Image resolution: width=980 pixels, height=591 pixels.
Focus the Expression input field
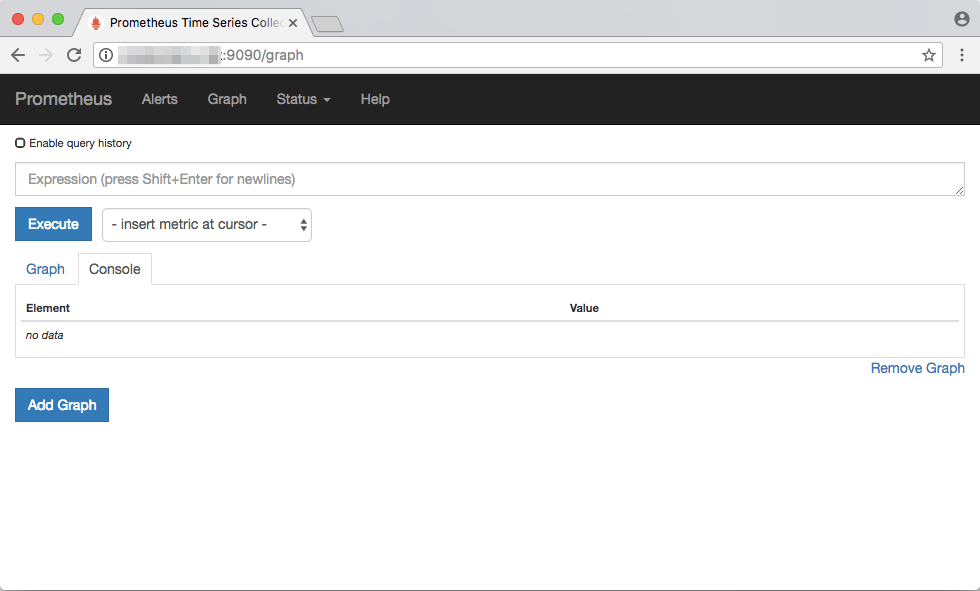tap(489, 179)
